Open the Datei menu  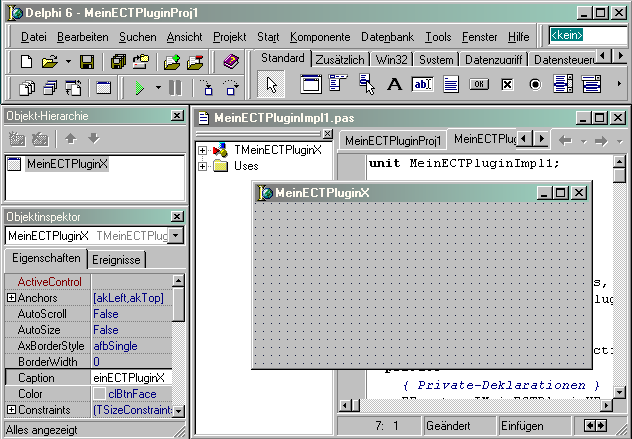point(34,37)
